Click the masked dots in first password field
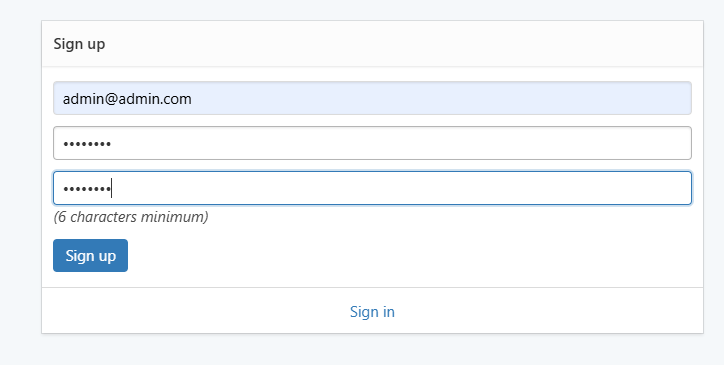 tap(87, 144)
